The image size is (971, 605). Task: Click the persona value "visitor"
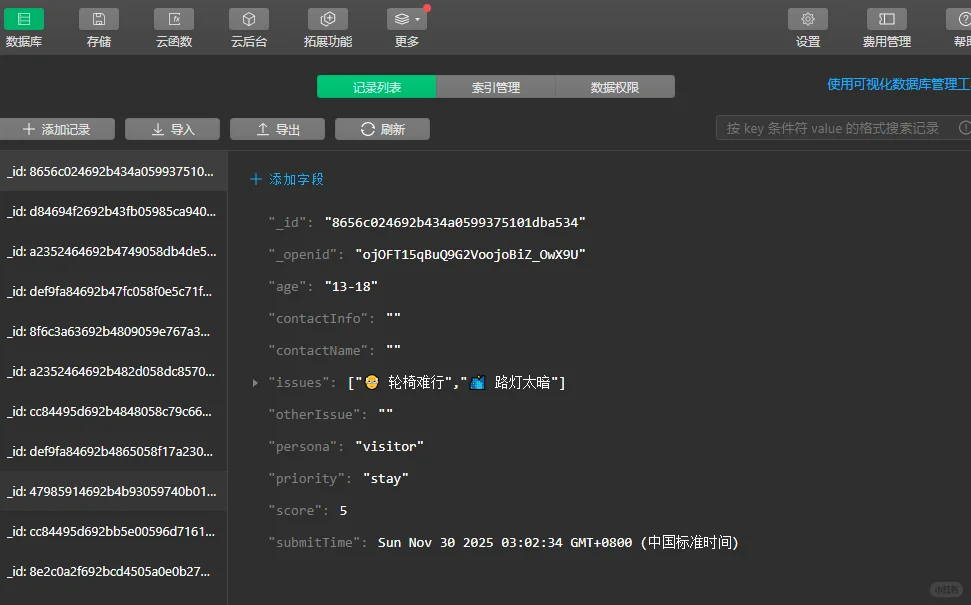(x=390, y=446)
